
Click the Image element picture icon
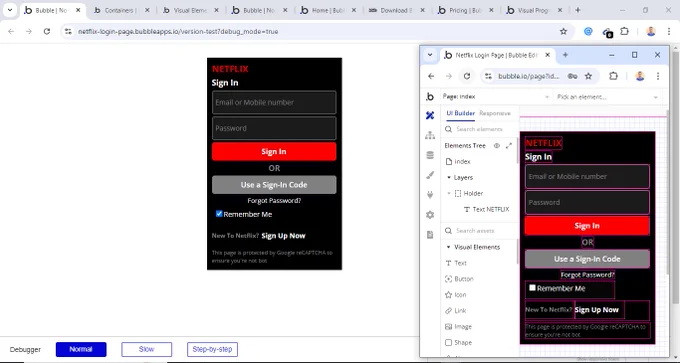[x=448, y=327]
